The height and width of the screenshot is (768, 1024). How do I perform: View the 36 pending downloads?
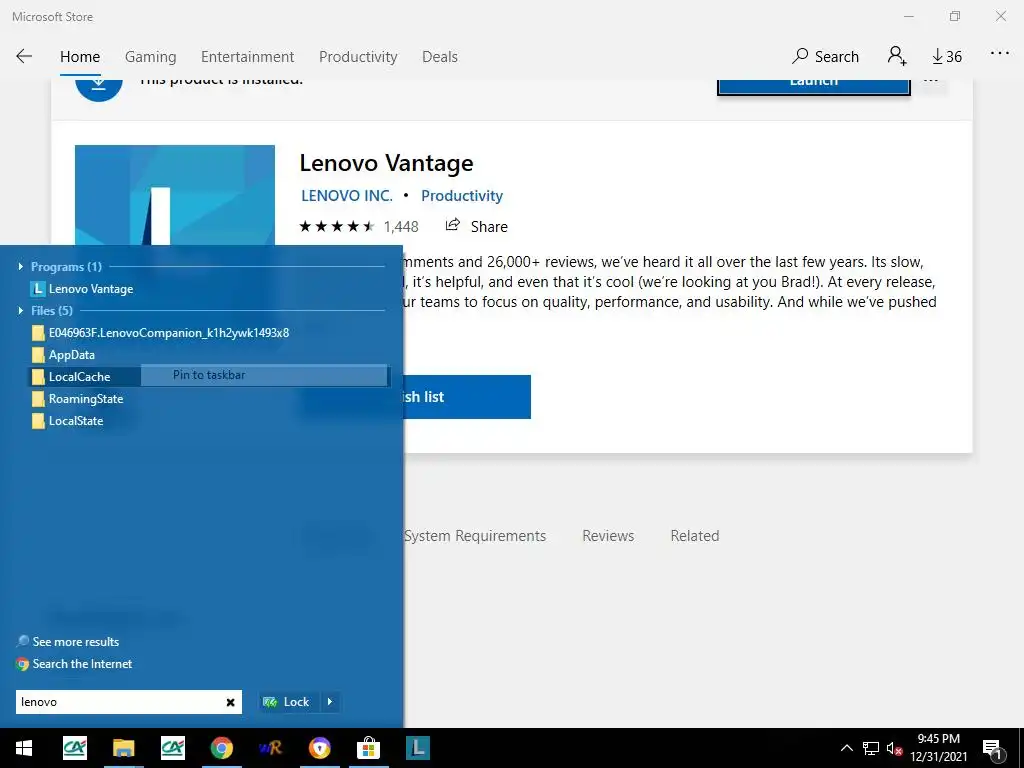946,57
